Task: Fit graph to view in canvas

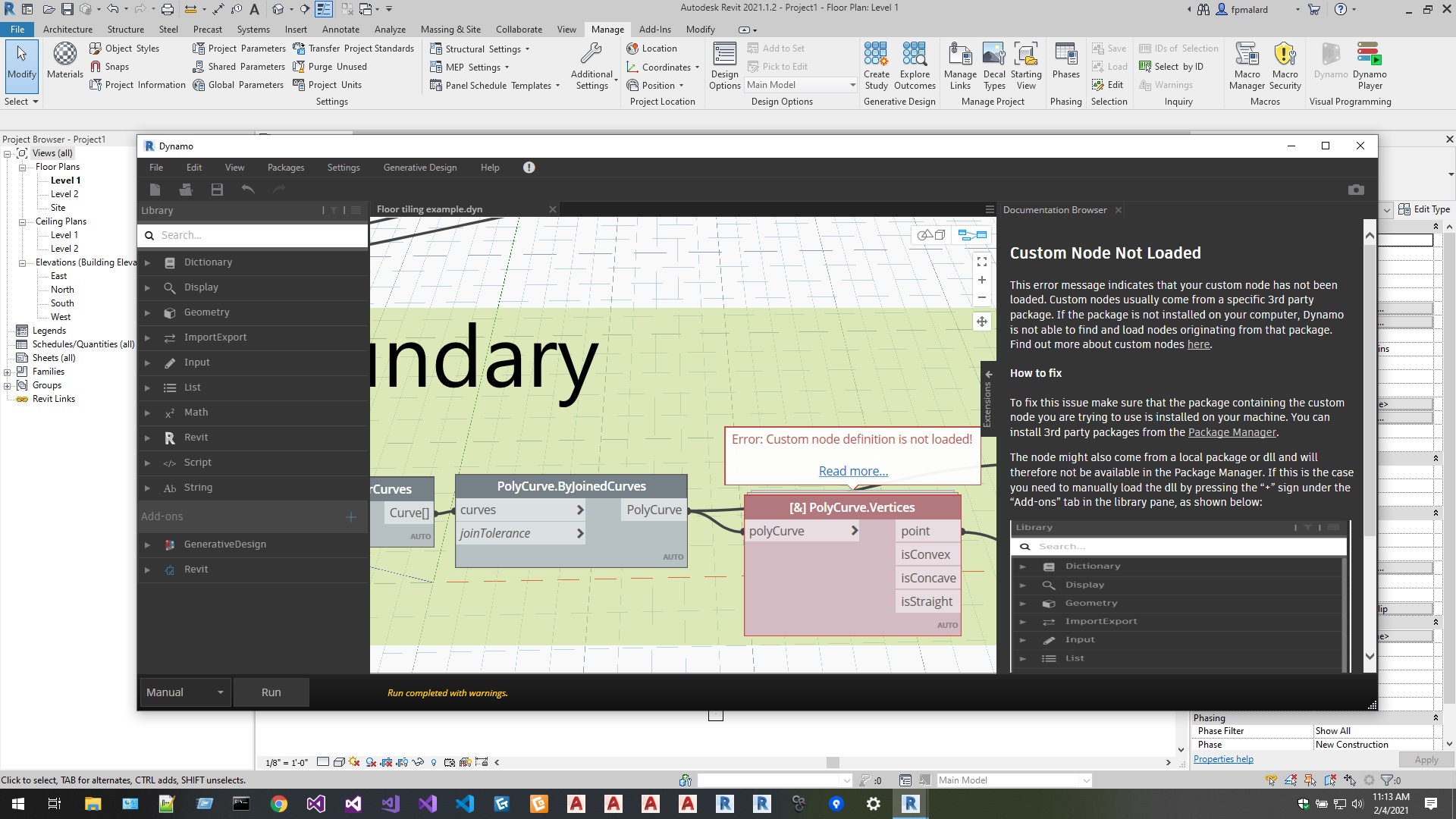Action: 982,262
